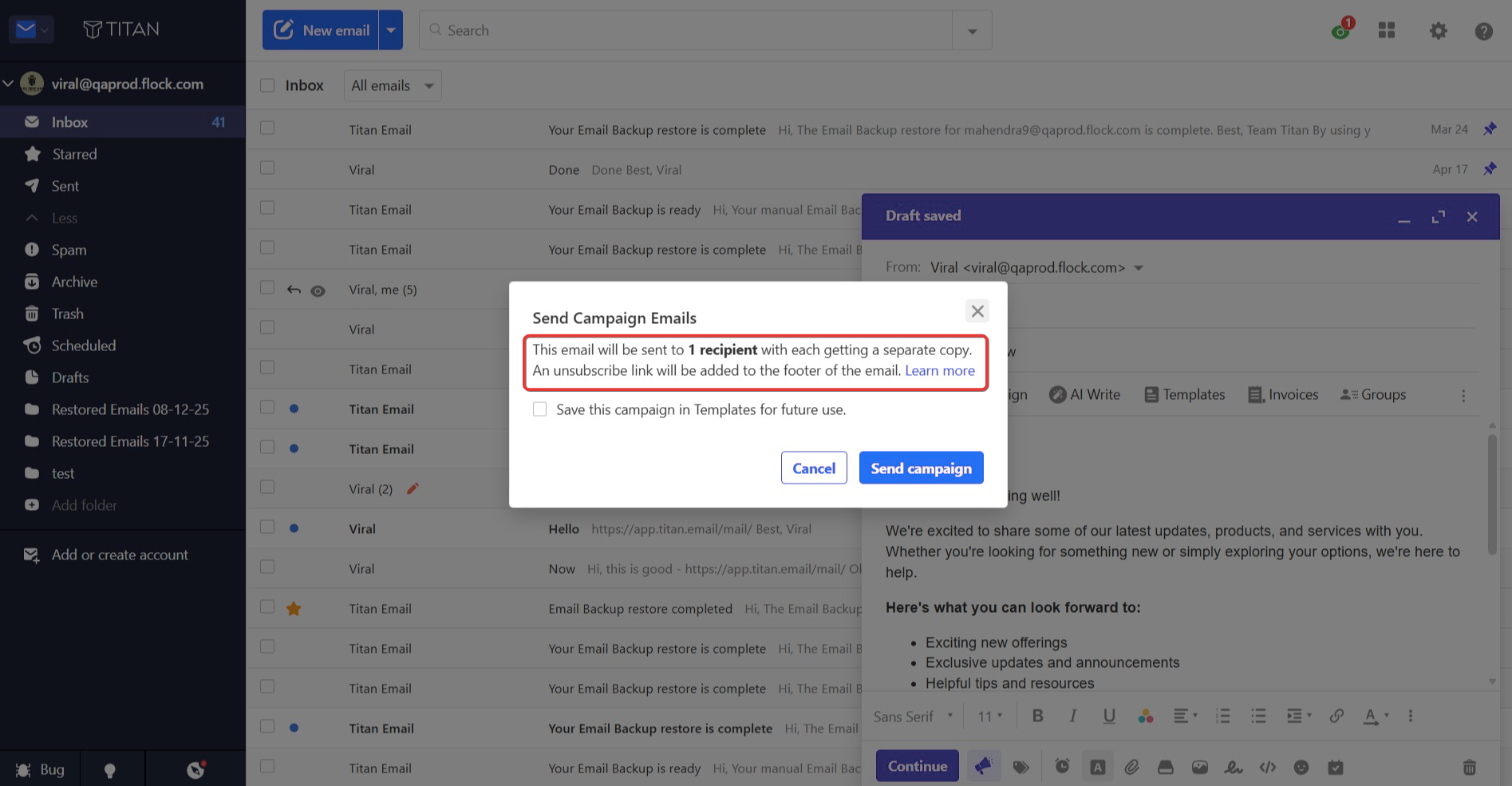Open Groups in the compose toolbar
The height and width of the screenshot is (786, 1512).
pyautogui.click(x=1373, y=394)
